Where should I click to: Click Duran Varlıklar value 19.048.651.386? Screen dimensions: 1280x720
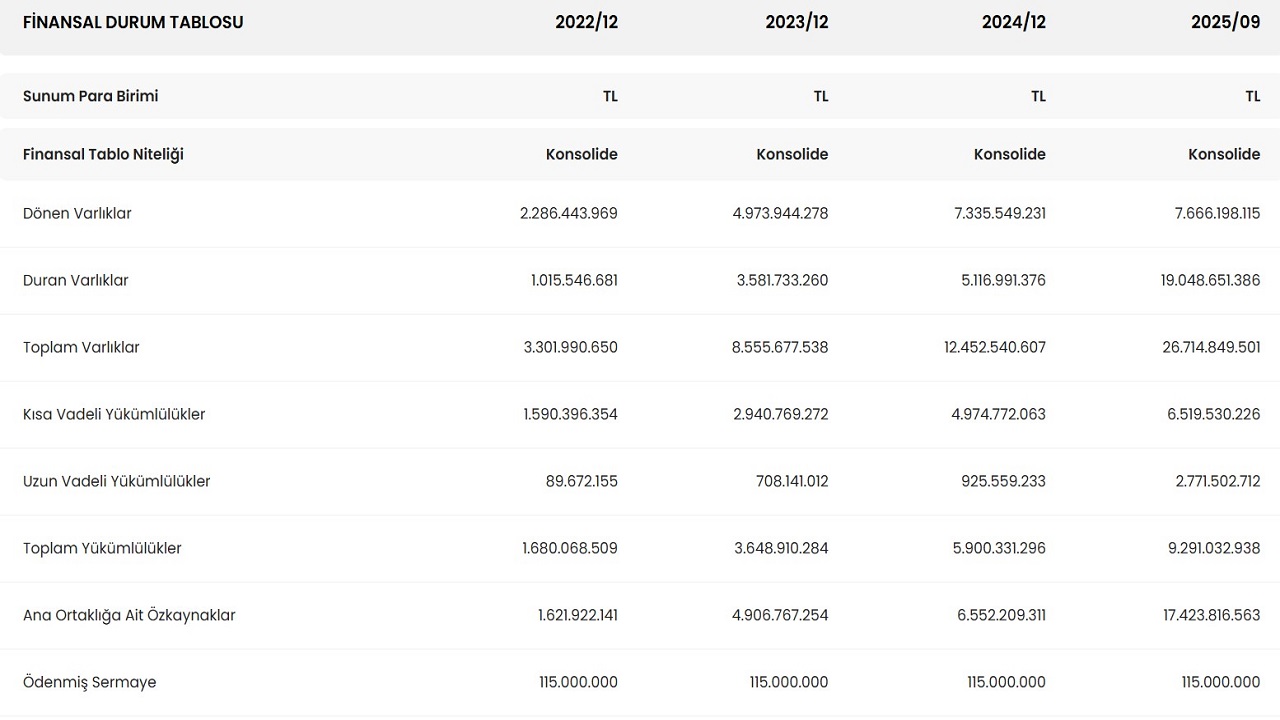click(x=1210, y=280)
